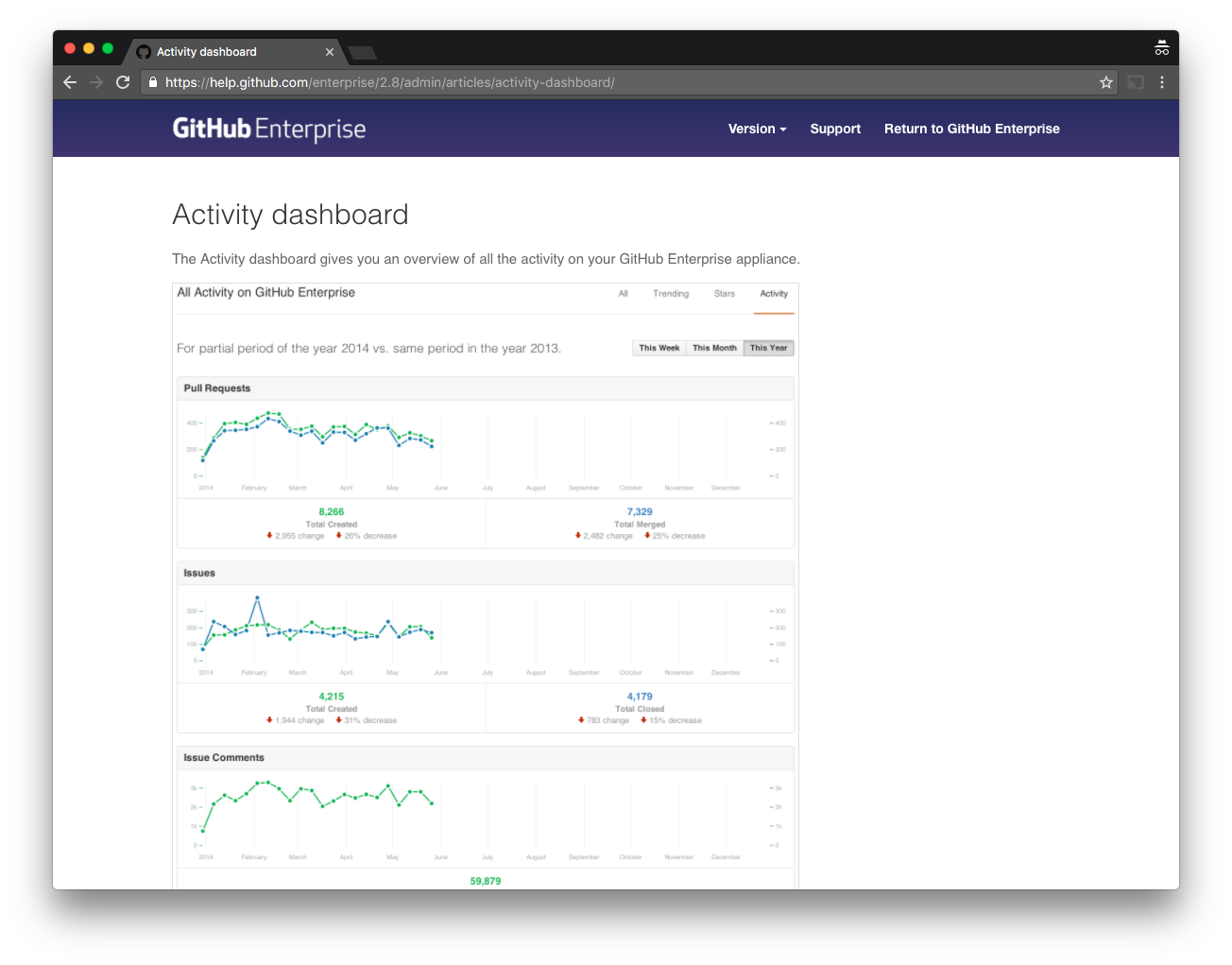Open the Chrome three-dot menu
Image resolution: width=1232 pixels, height=965 pixels.
(1162, 82)
